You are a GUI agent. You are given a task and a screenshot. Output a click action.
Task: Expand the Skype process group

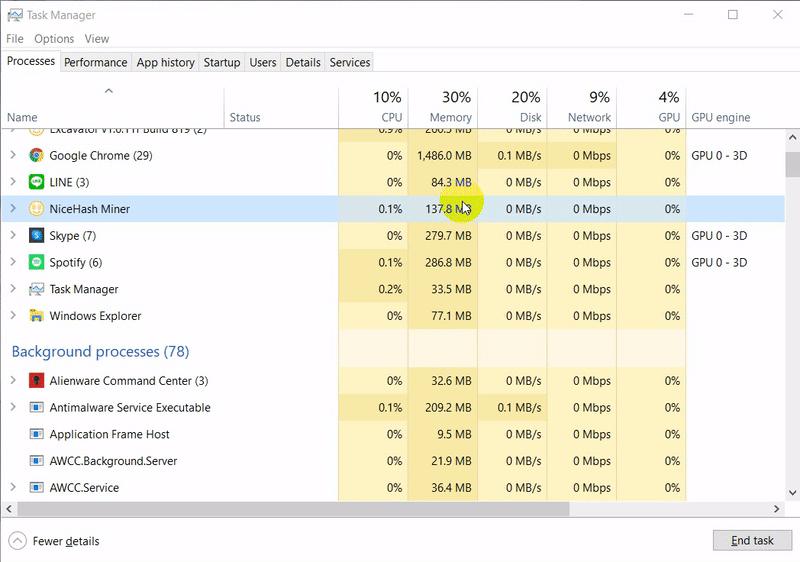click(13, 236)
